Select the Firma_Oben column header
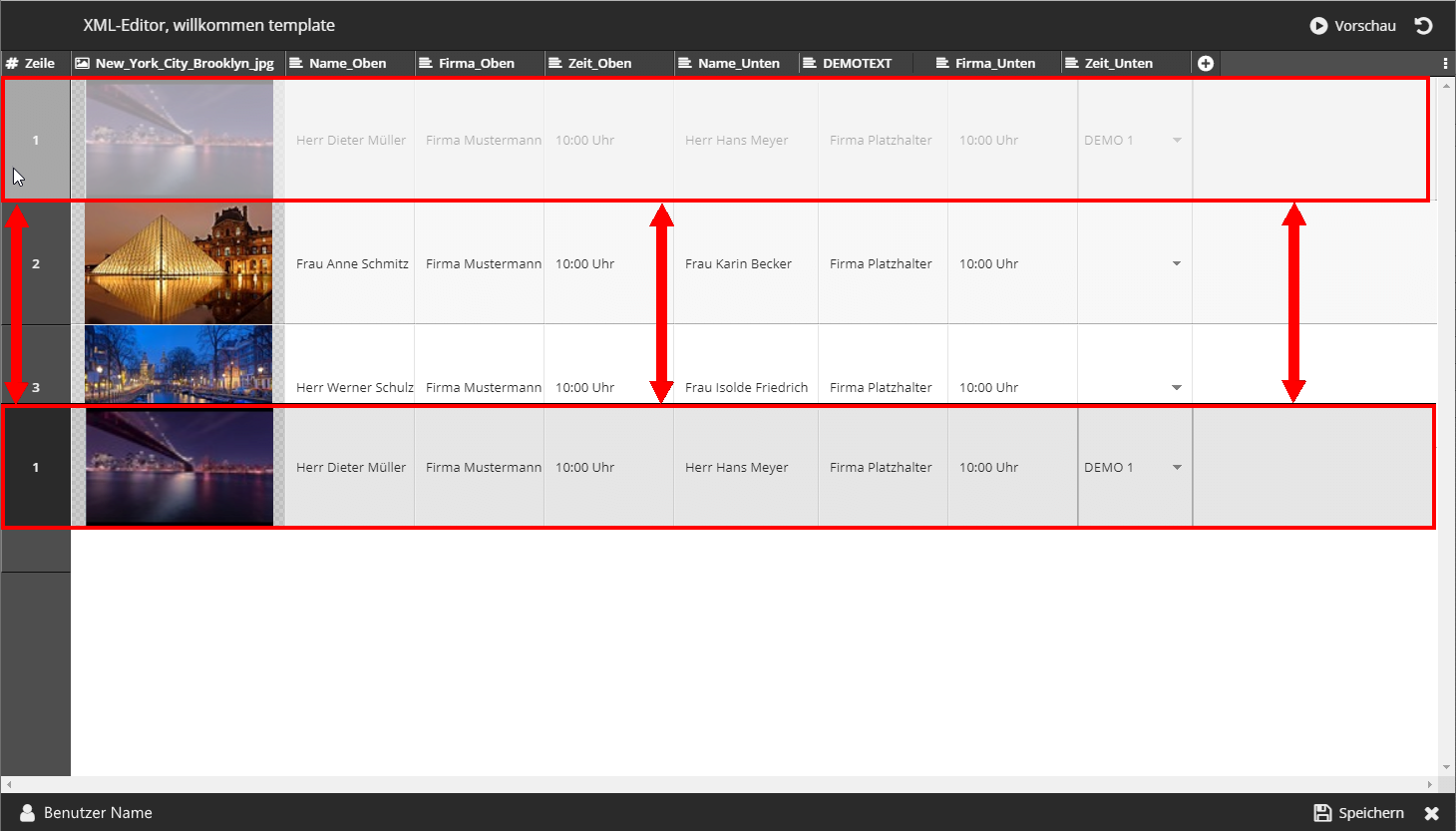Image resolution: width=1456 pixels, height=831 pixels. coord(476,63)
